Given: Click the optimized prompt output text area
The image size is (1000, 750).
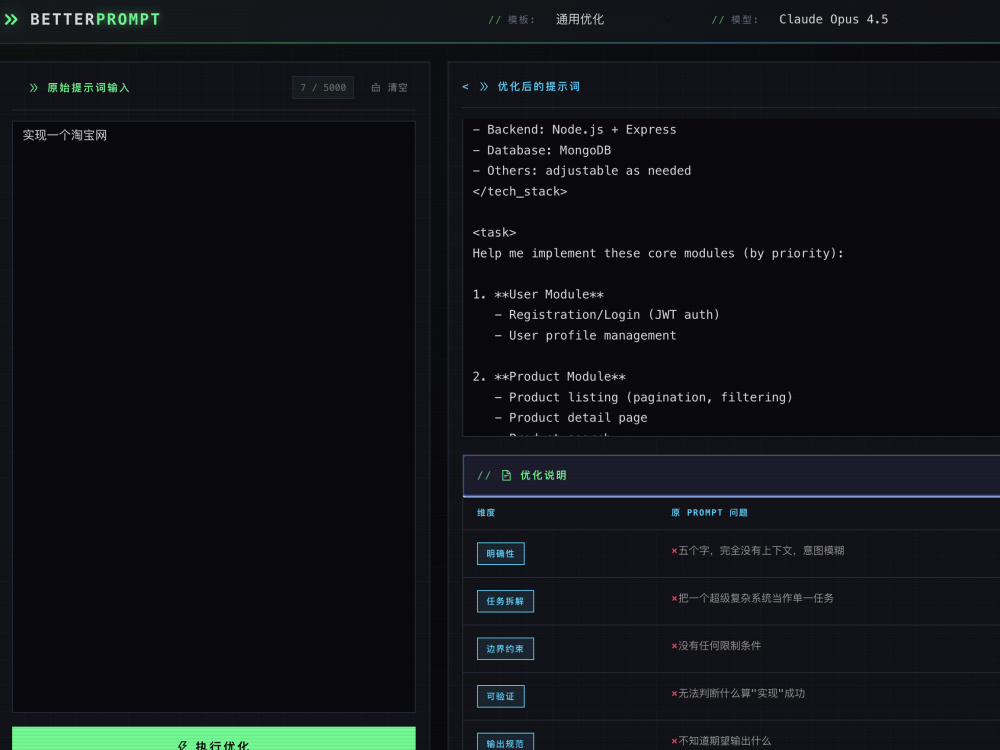Looking at the screenshot, I should (731, 277).
